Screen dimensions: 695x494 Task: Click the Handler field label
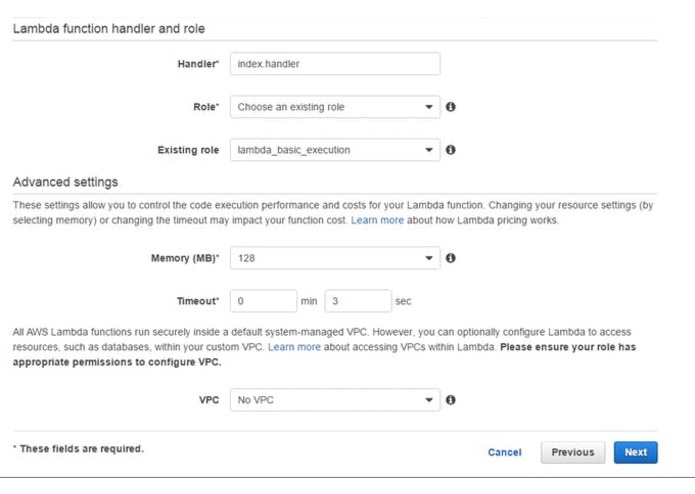pyautogui.click(x=198, y=64)
